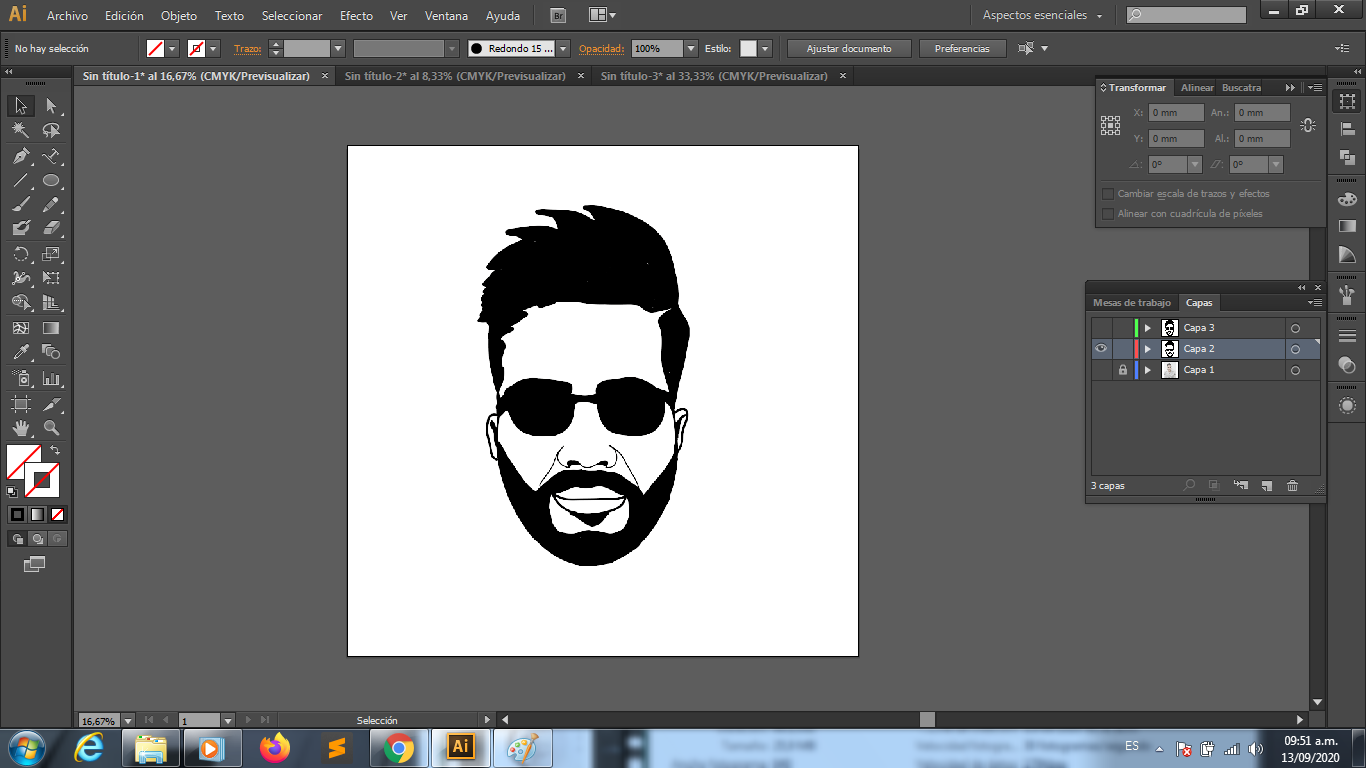The image size is (1366, 768).
Task: Select the Scale tool
Action: click(x=51, y=254)
